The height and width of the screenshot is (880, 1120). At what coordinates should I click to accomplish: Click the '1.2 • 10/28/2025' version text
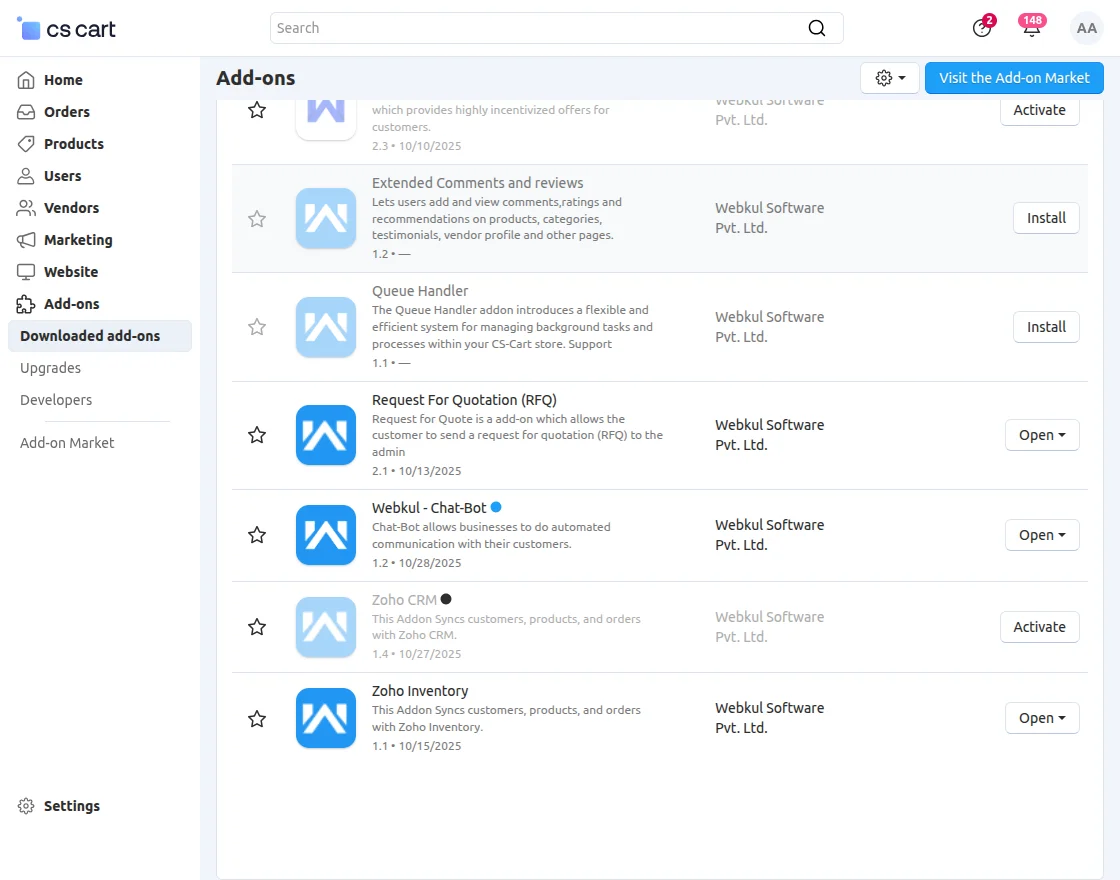pyautogui.click(x=416, y=563)
